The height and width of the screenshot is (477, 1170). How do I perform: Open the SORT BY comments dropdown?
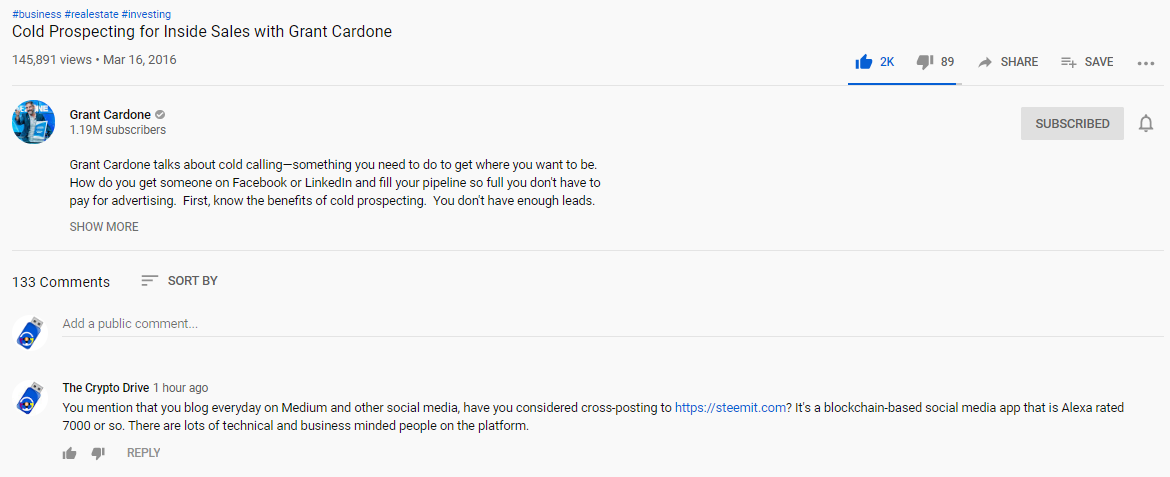(x=179, y=281)
